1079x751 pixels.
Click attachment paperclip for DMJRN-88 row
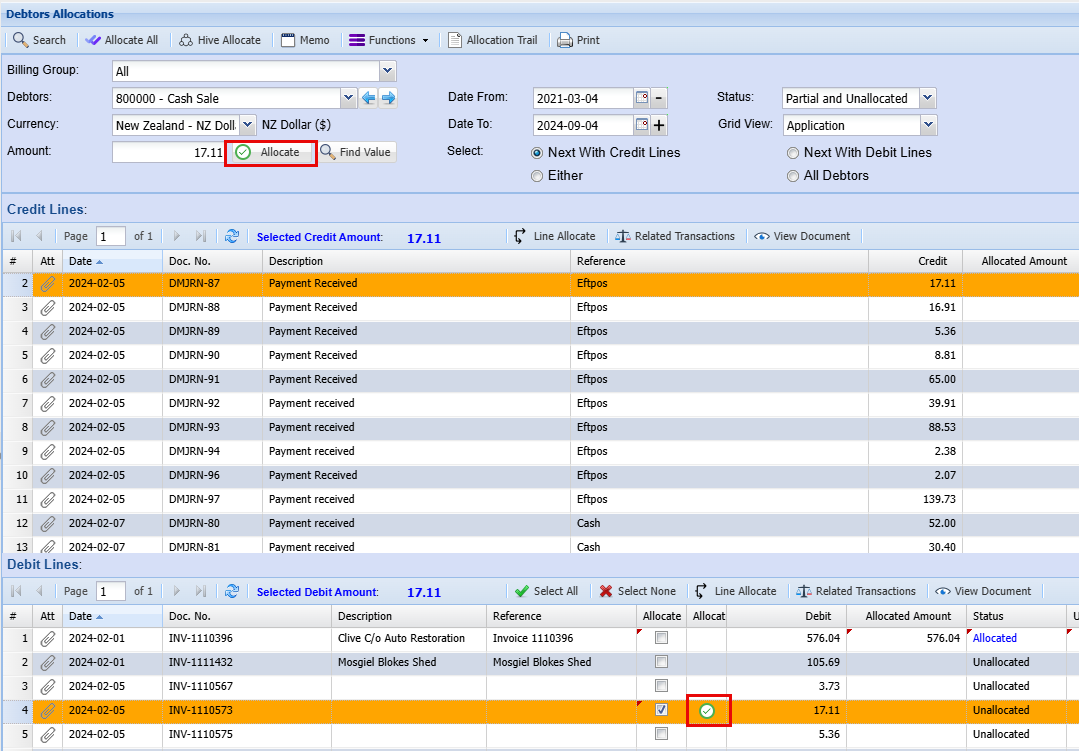(47, 308)
